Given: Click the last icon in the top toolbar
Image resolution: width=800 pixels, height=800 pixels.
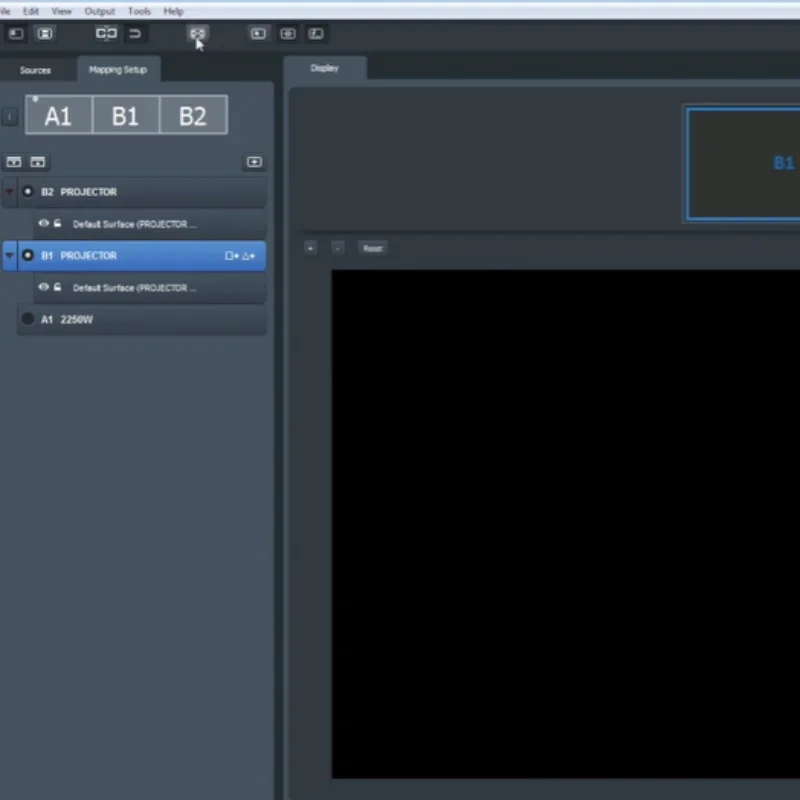Looking at the screenshot, I should point(316,33).
